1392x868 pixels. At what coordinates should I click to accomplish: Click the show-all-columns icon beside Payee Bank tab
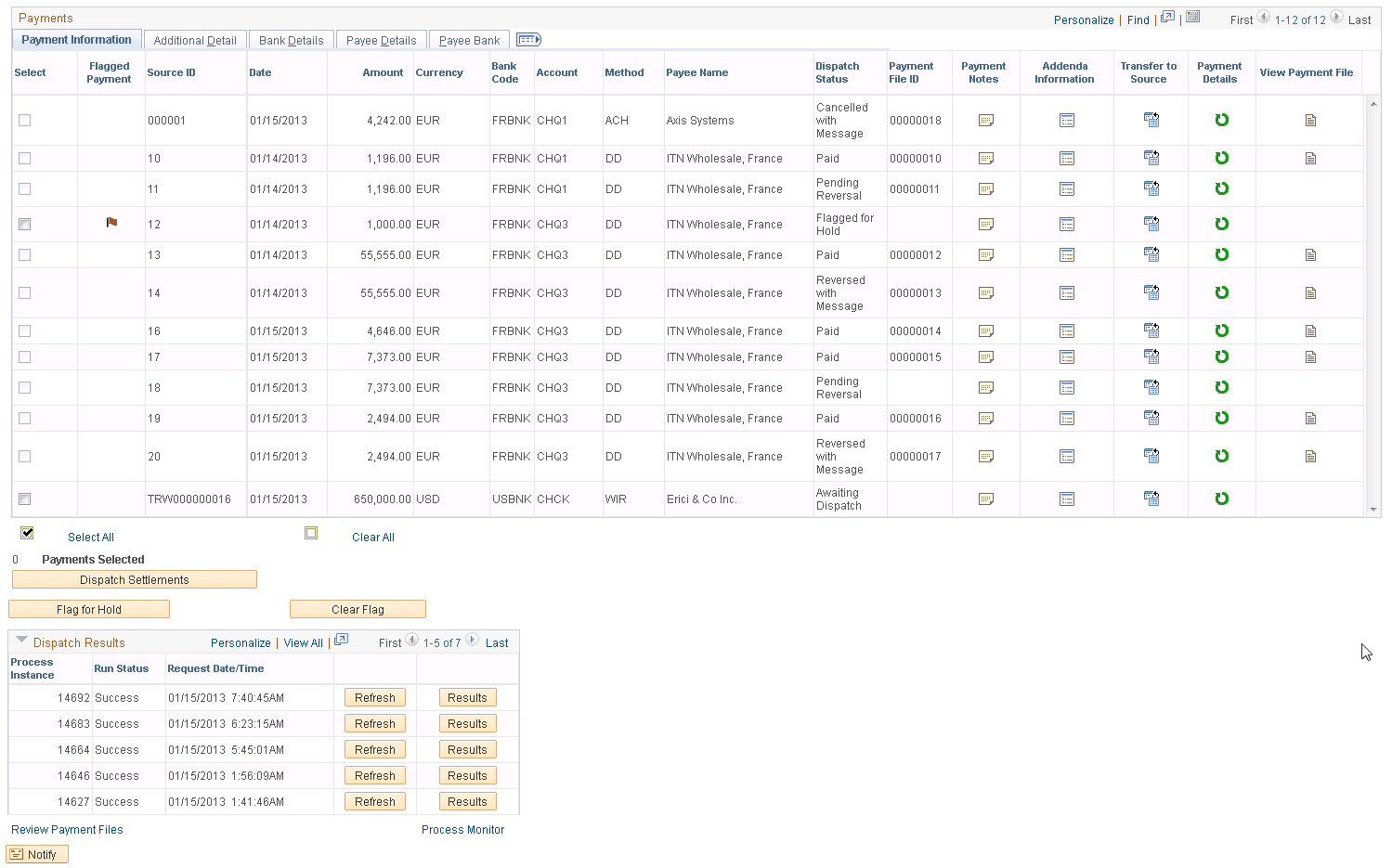pyautogui.click(x=527, y=39)
